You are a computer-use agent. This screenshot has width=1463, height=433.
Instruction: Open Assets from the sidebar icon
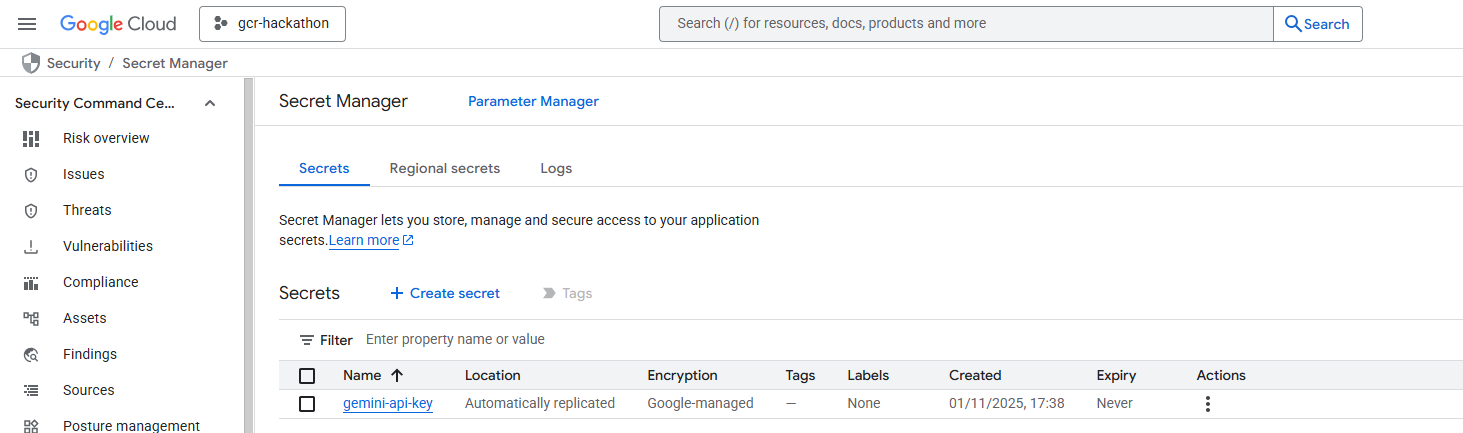[x=31, y=318]
